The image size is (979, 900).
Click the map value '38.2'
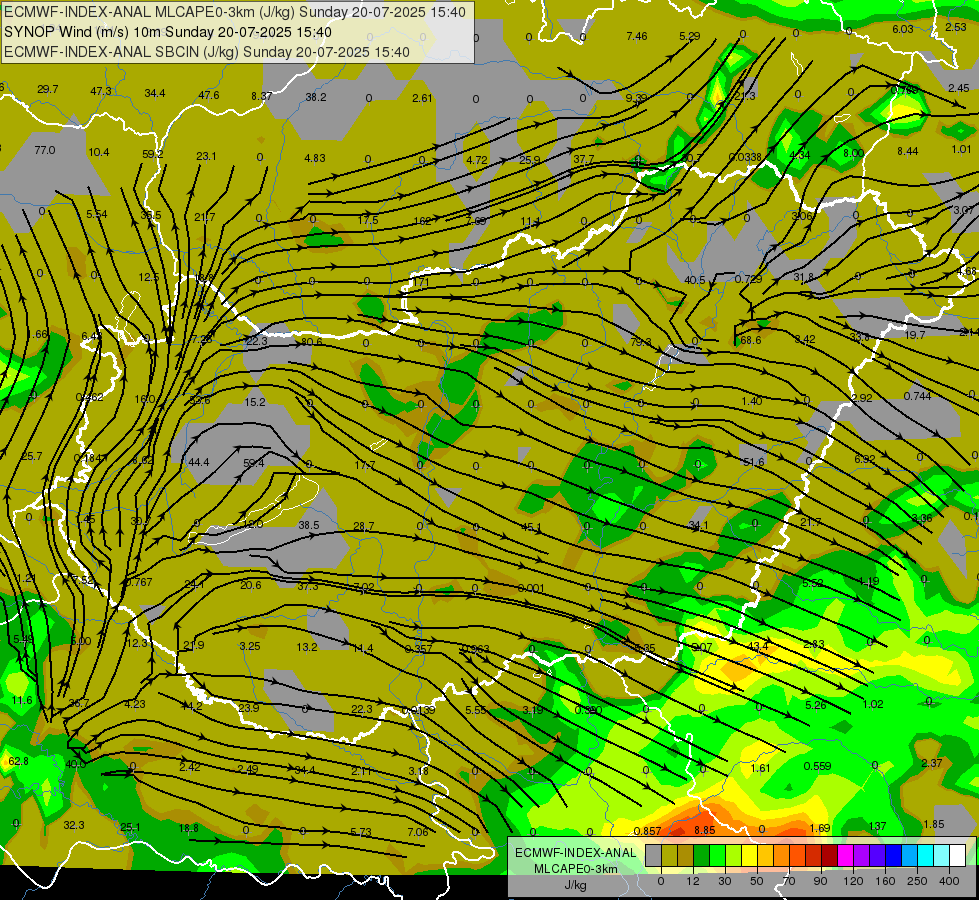click(x=316, y=97)
